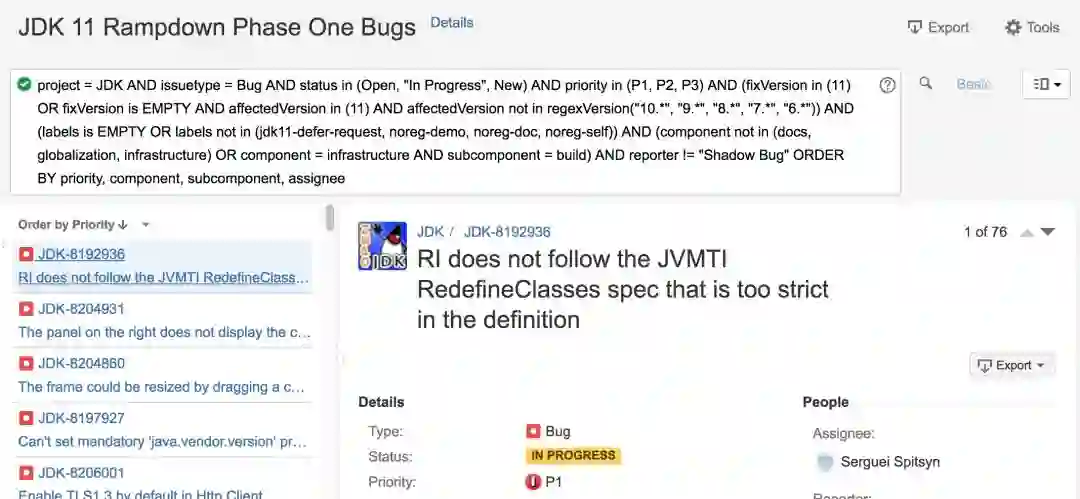The width and height of the screenshot is (1080, 499).
Task: Open the layout switcher dropdown
Action: coord(1046,84)
